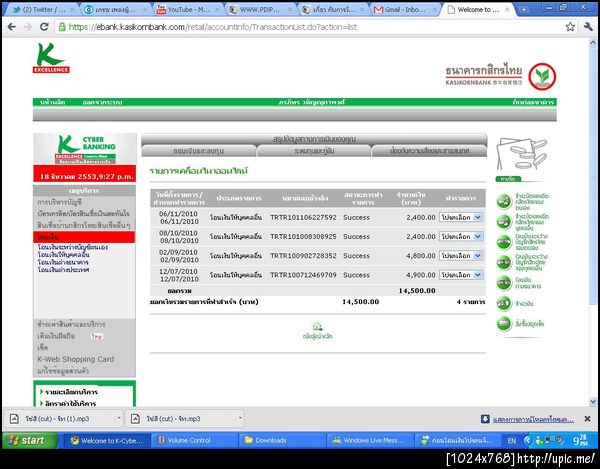Open a new browser tab with plus button
This screenshot has height=469, width=600.
pyautogui.click(x=524, y=10)
